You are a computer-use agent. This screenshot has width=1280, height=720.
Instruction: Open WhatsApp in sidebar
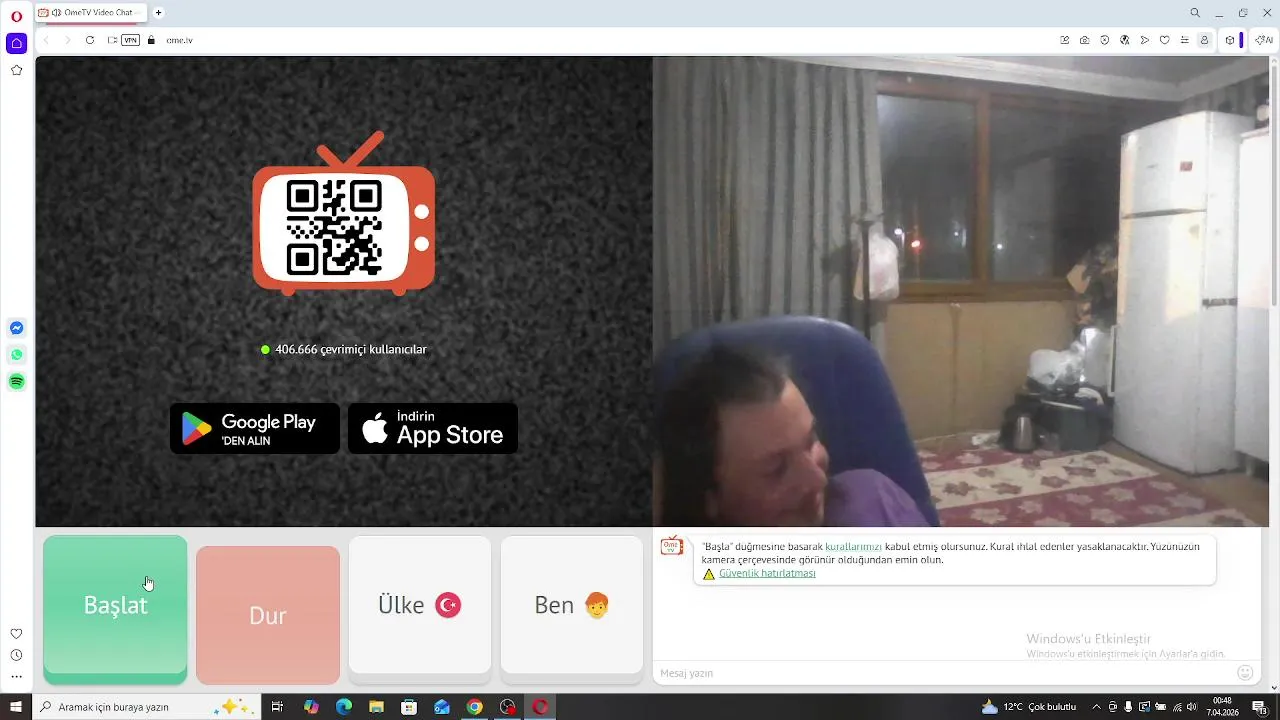pyautogui.click(x=16, y=355)
